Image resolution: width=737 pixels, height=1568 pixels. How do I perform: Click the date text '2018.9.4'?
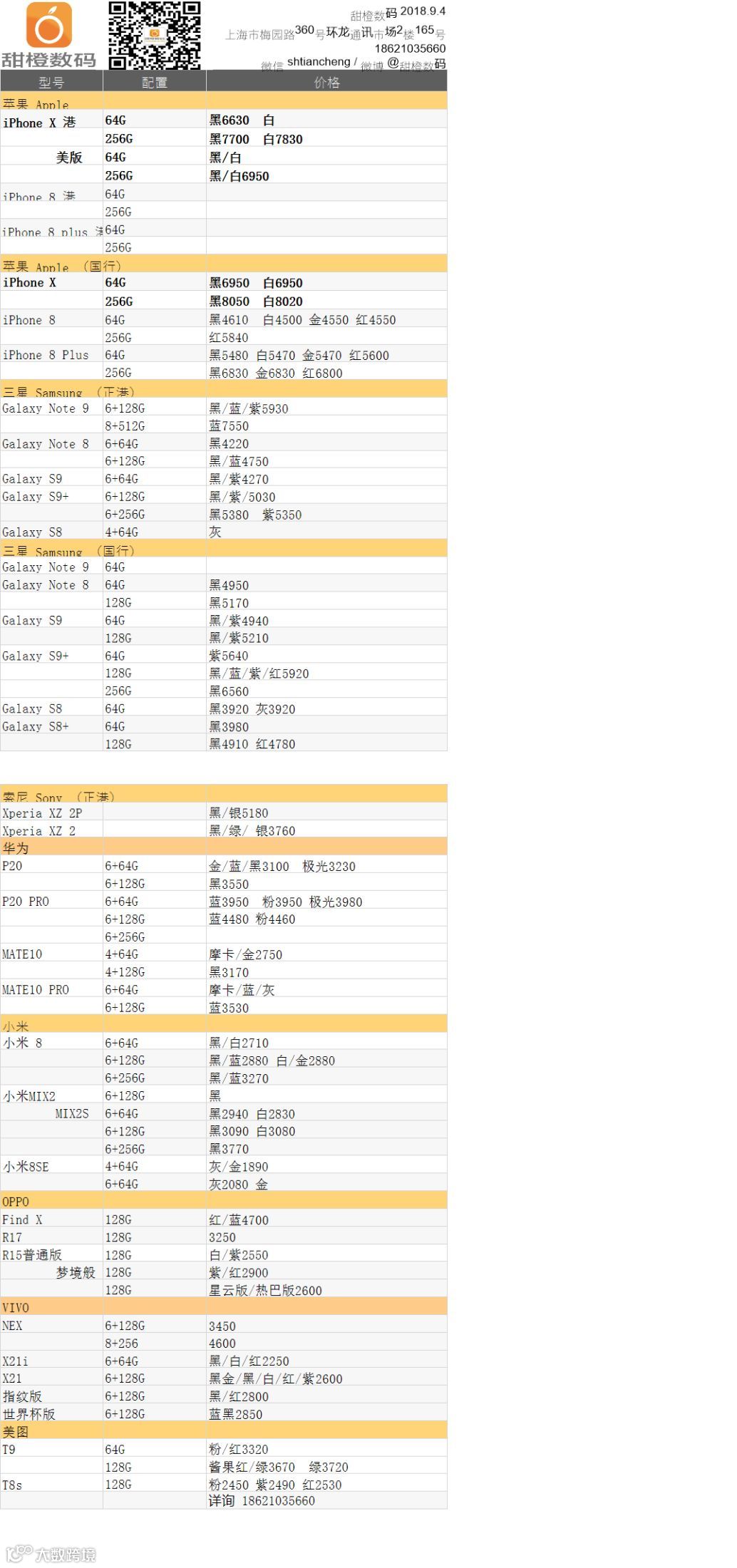(423, 11)
